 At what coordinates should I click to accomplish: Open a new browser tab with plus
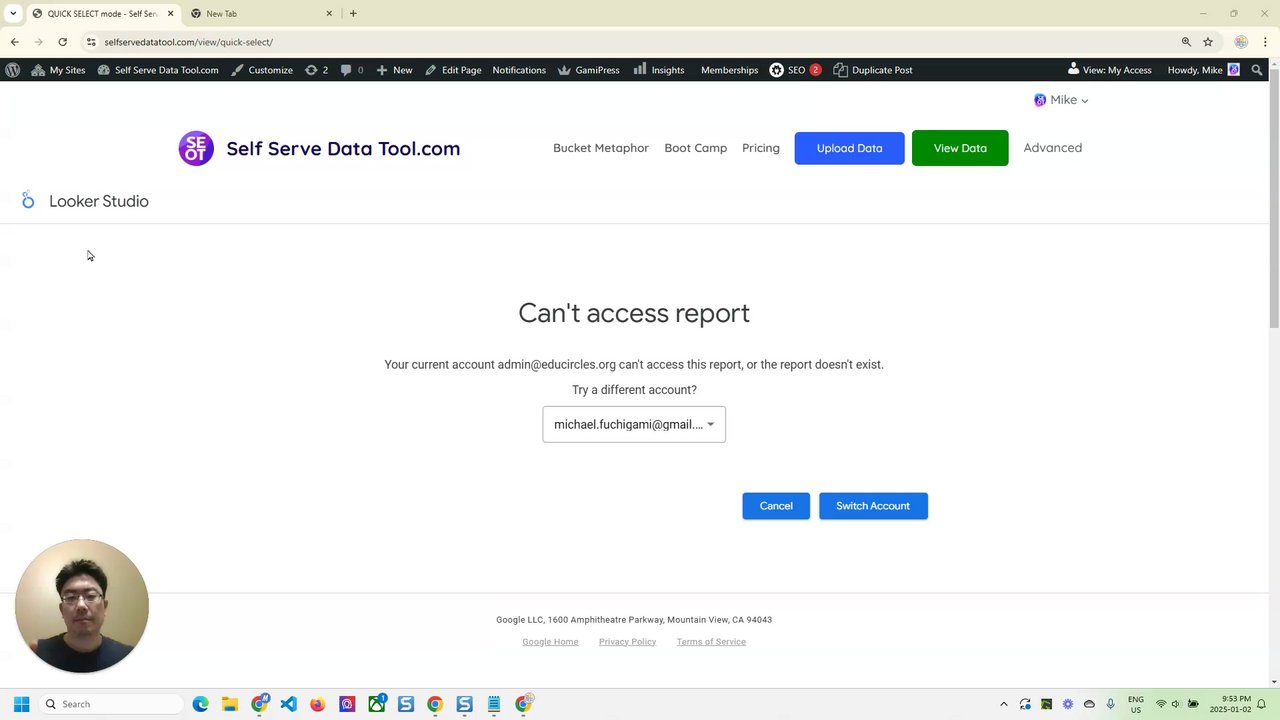pyautogui.click(x=353, y=14)
